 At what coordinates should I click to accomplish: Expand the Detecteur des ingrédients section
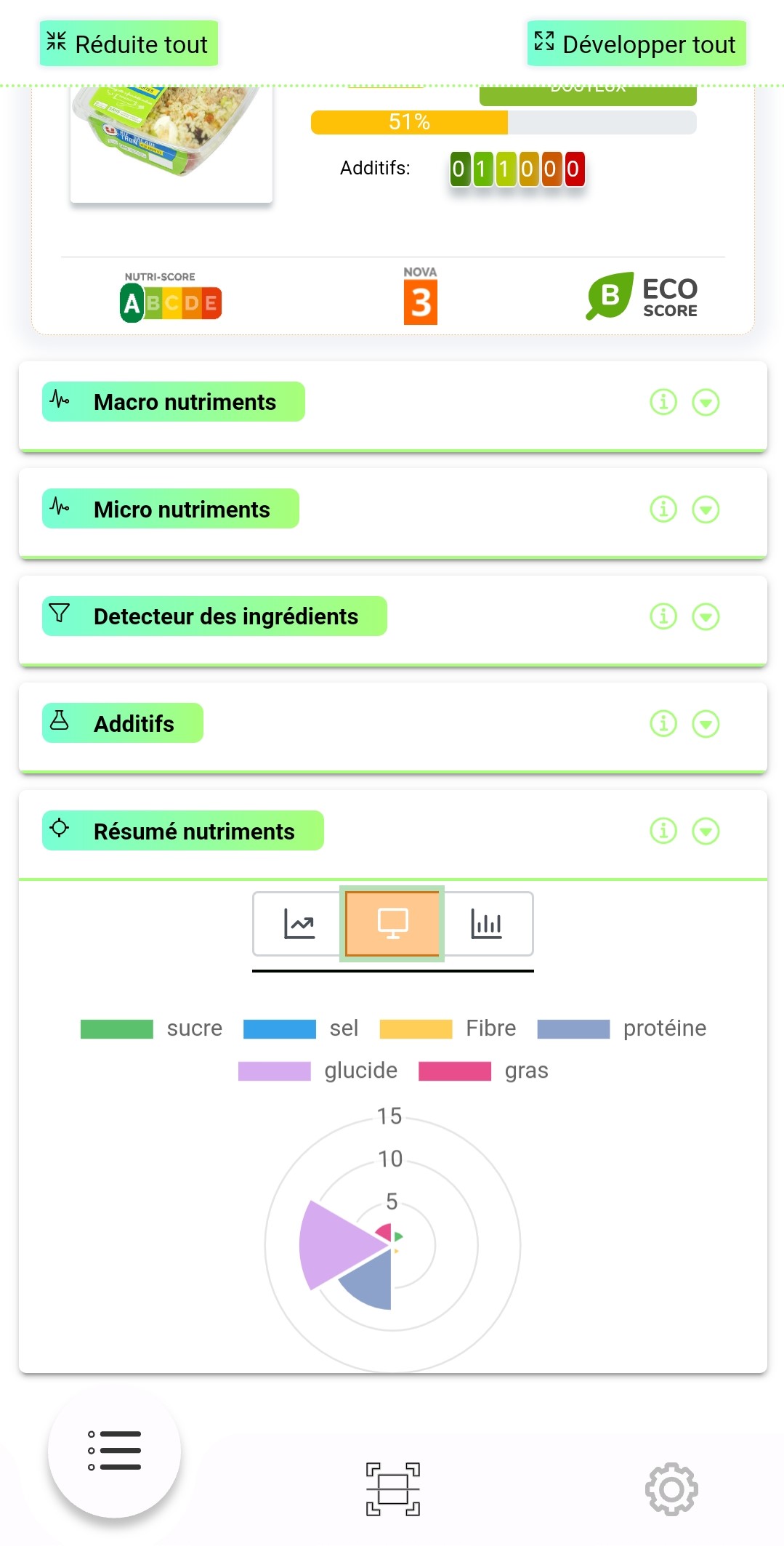tap(706, 616)
